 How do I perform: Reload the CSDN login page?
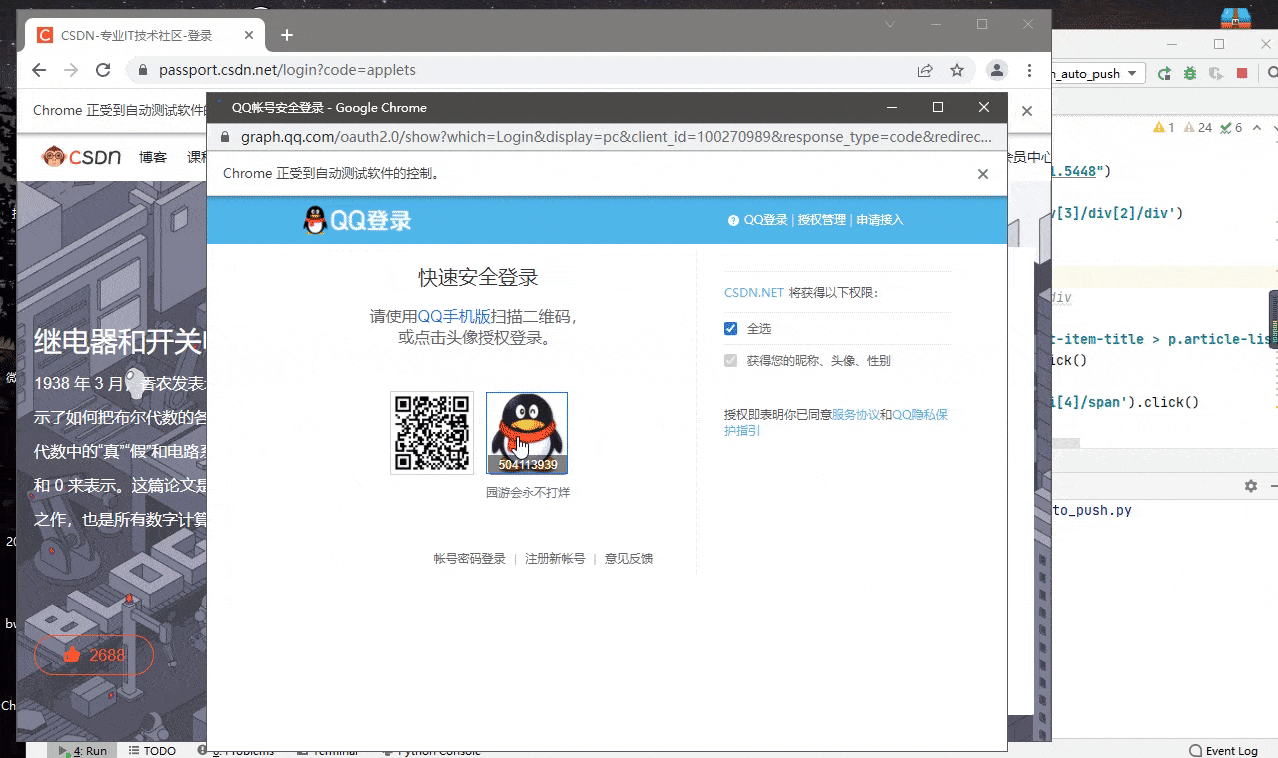103,70
